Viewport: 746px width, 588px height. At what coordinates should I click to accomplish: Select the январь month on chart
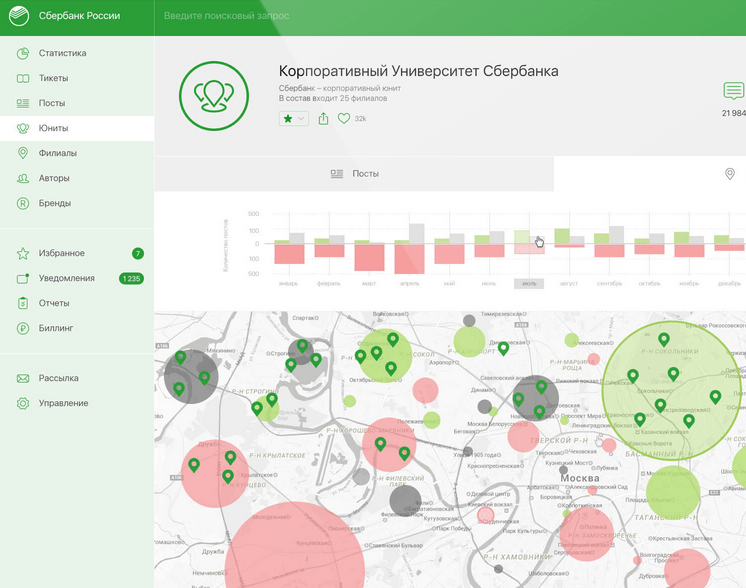[x=288, y=284]
